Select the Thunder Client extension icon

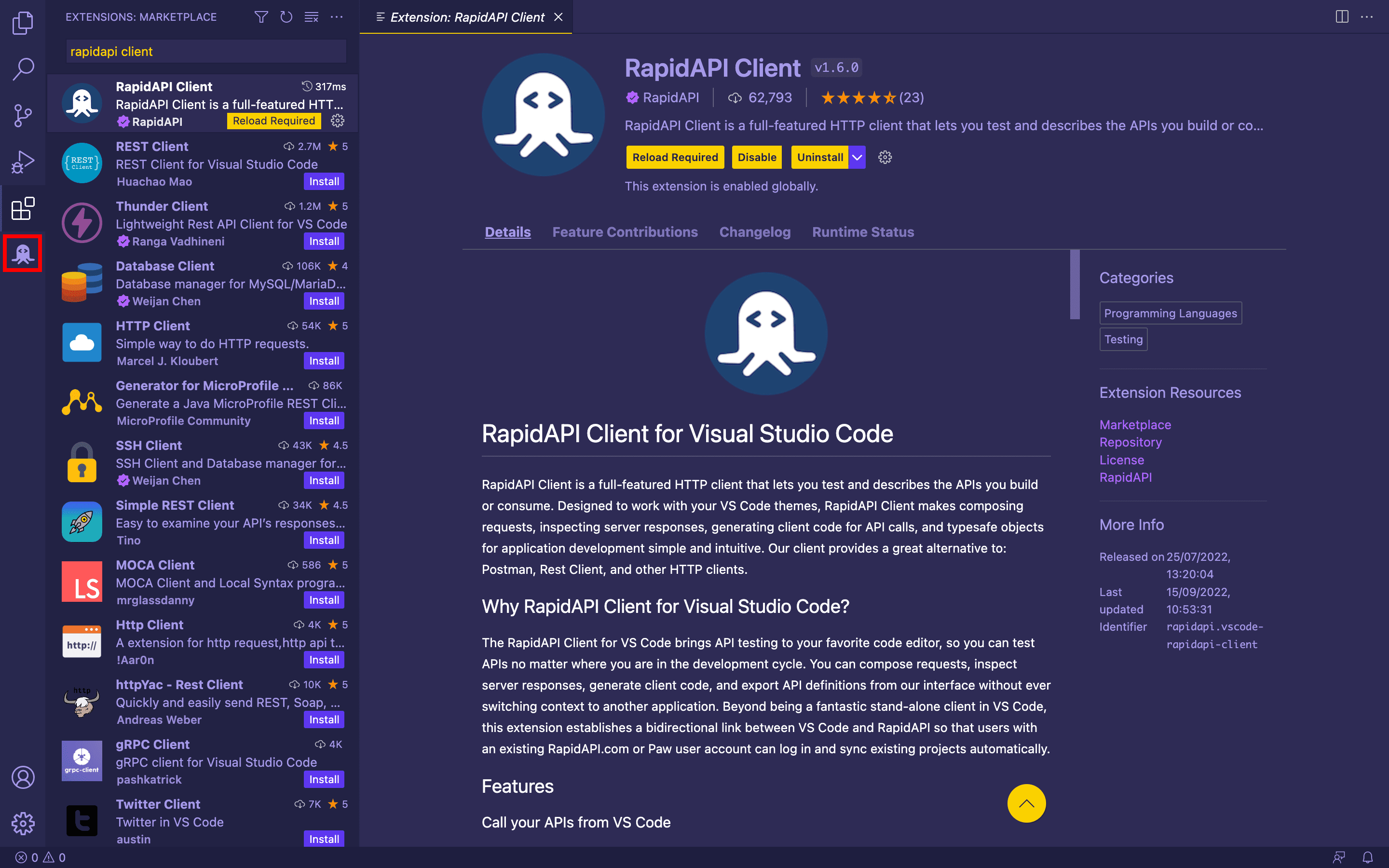coord(82,223)
